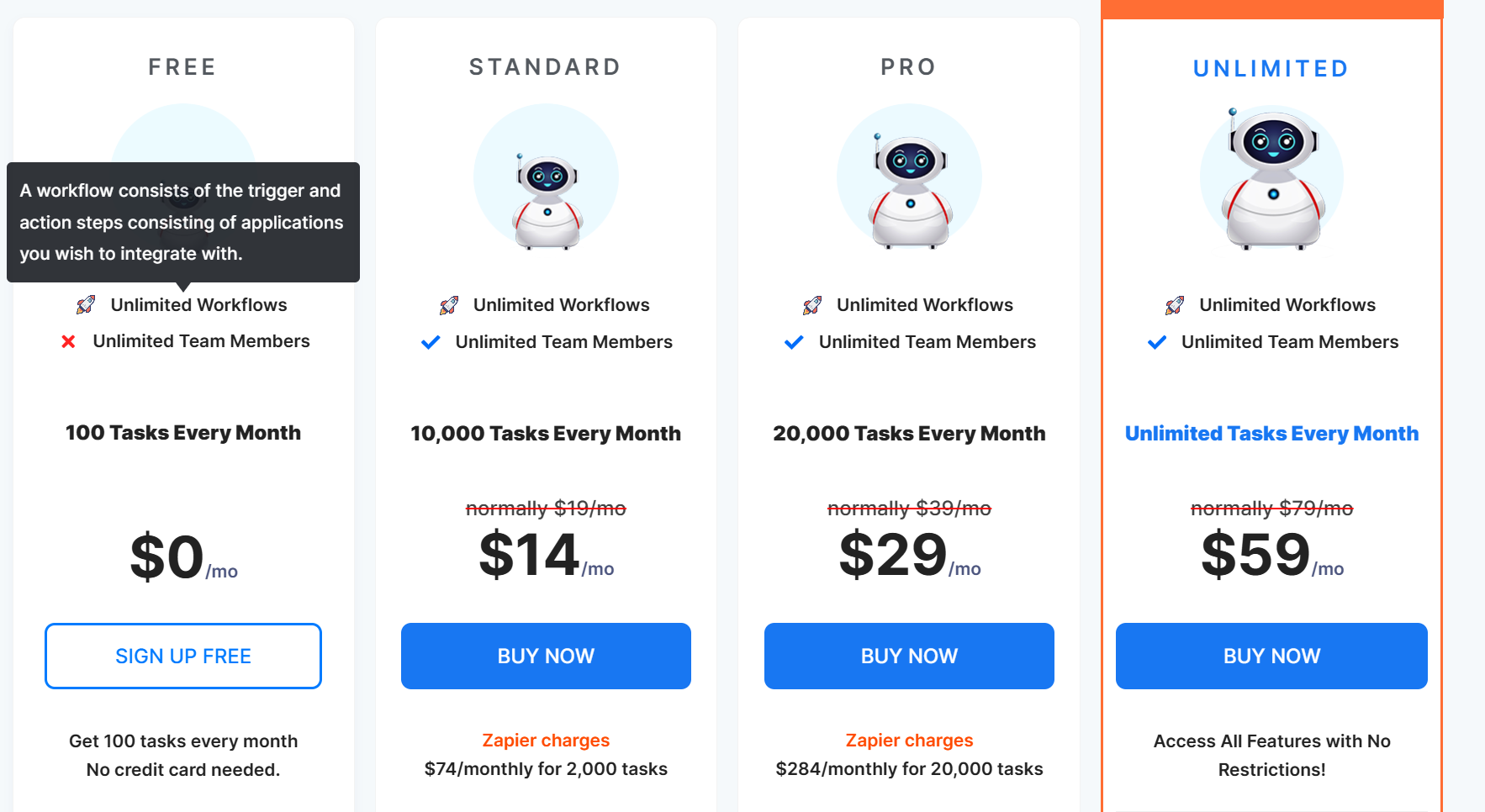Click the blue checkmark in the Pro plan
Image resolution: width=1485 pixels, height=812 pixels.
(794, 342)
